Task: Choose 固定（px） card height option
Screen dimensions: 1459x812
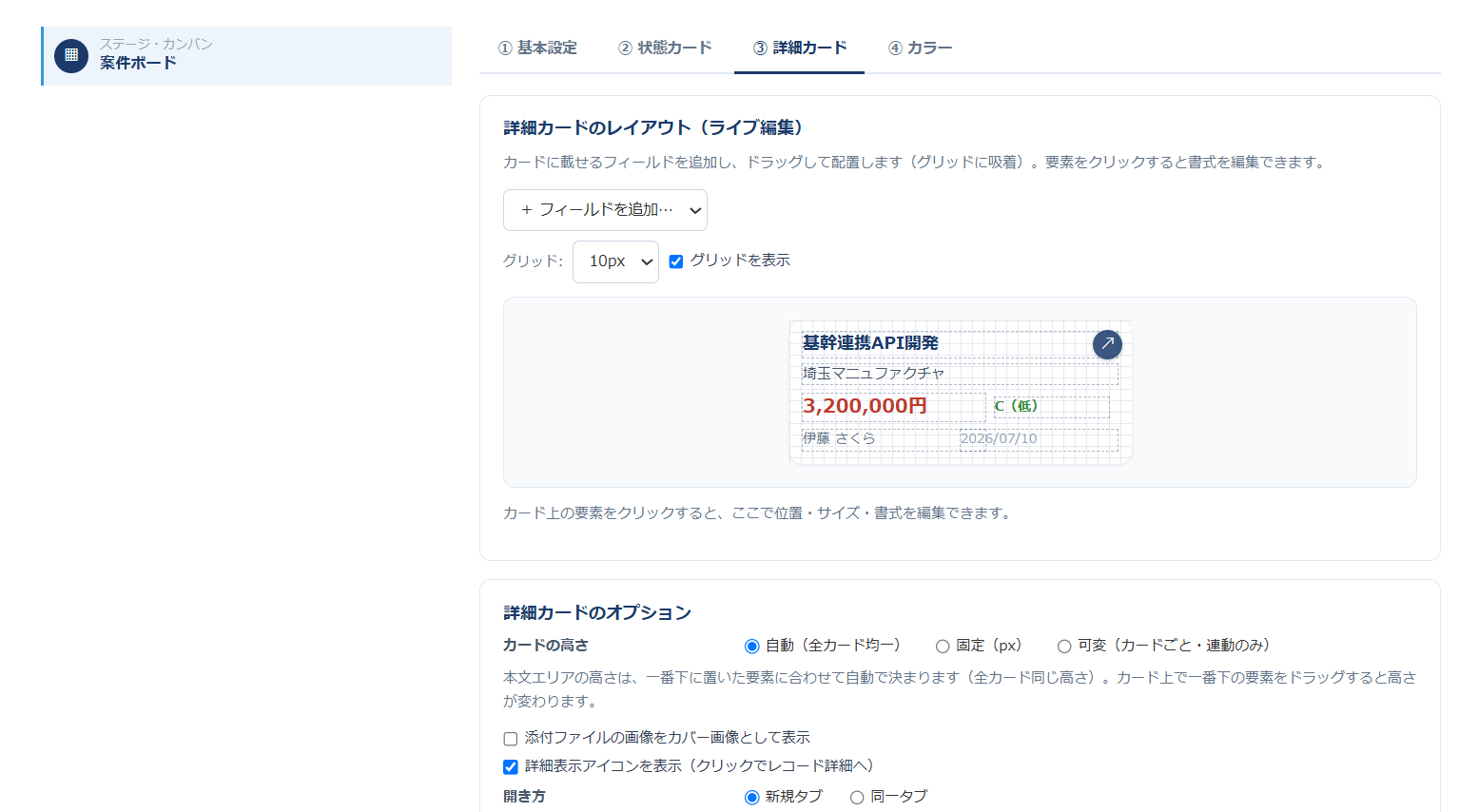Action: 943,647
